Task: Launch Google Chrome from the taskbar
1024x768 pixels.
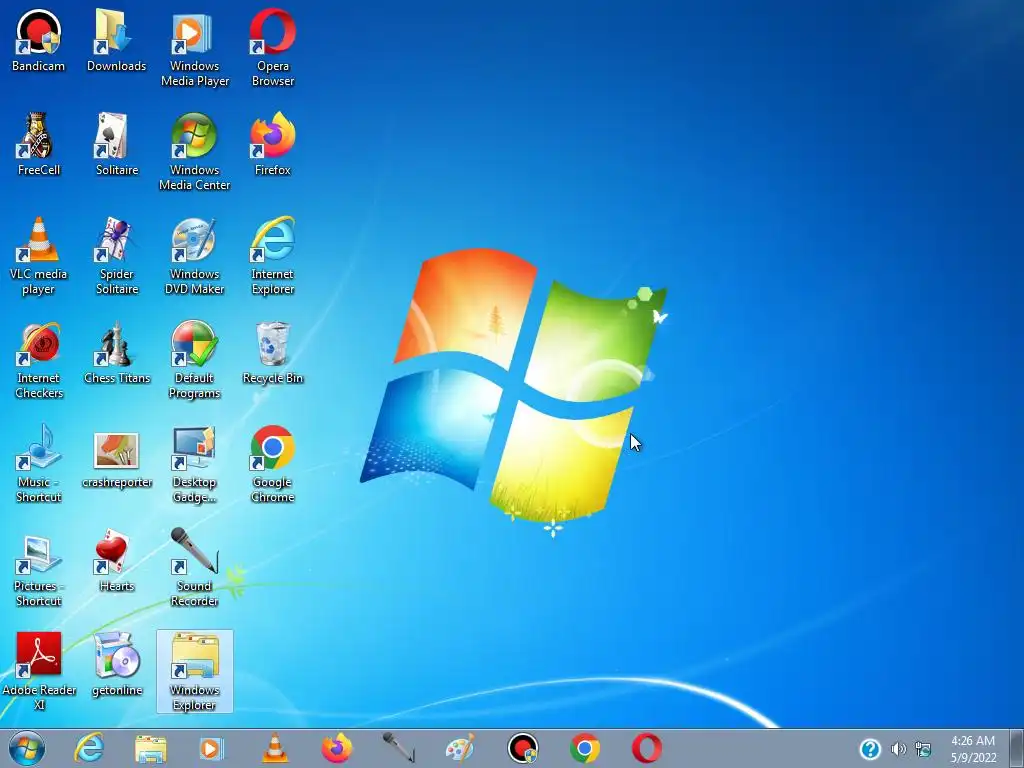Action: (584, 748)
